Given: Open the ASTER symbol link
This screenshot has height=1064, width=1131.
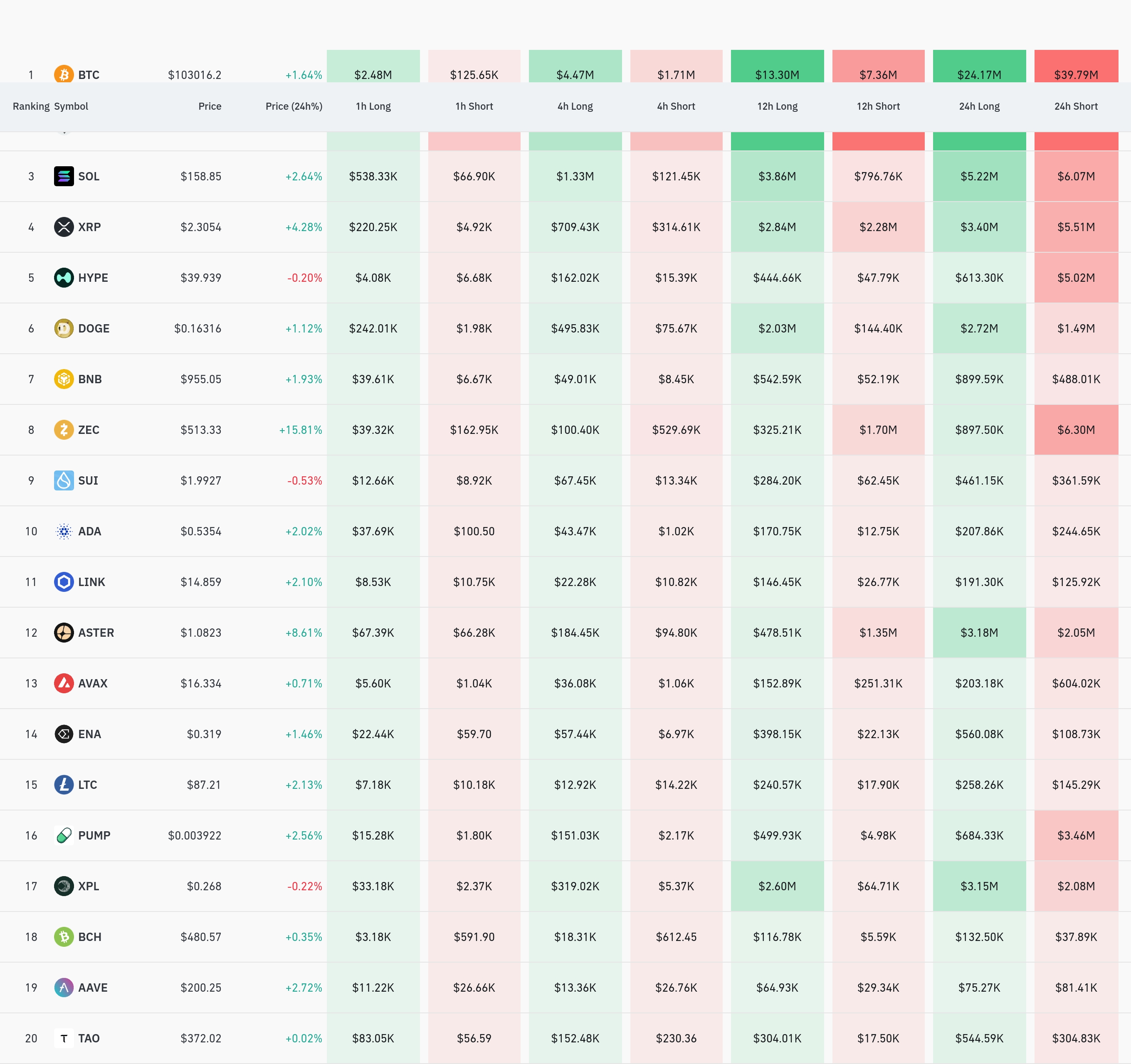Looking at the screenshot, I should pos(96,632).
